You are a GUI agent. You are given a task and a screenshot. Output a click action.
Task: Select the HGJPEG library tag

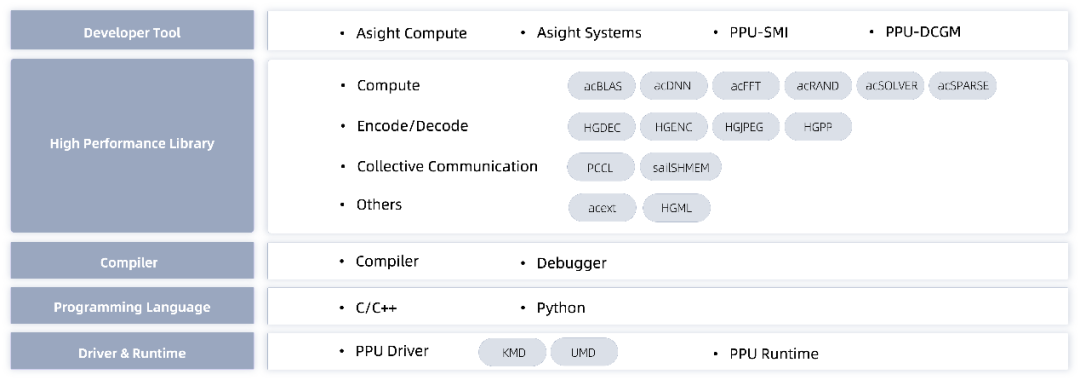(746, 127)
